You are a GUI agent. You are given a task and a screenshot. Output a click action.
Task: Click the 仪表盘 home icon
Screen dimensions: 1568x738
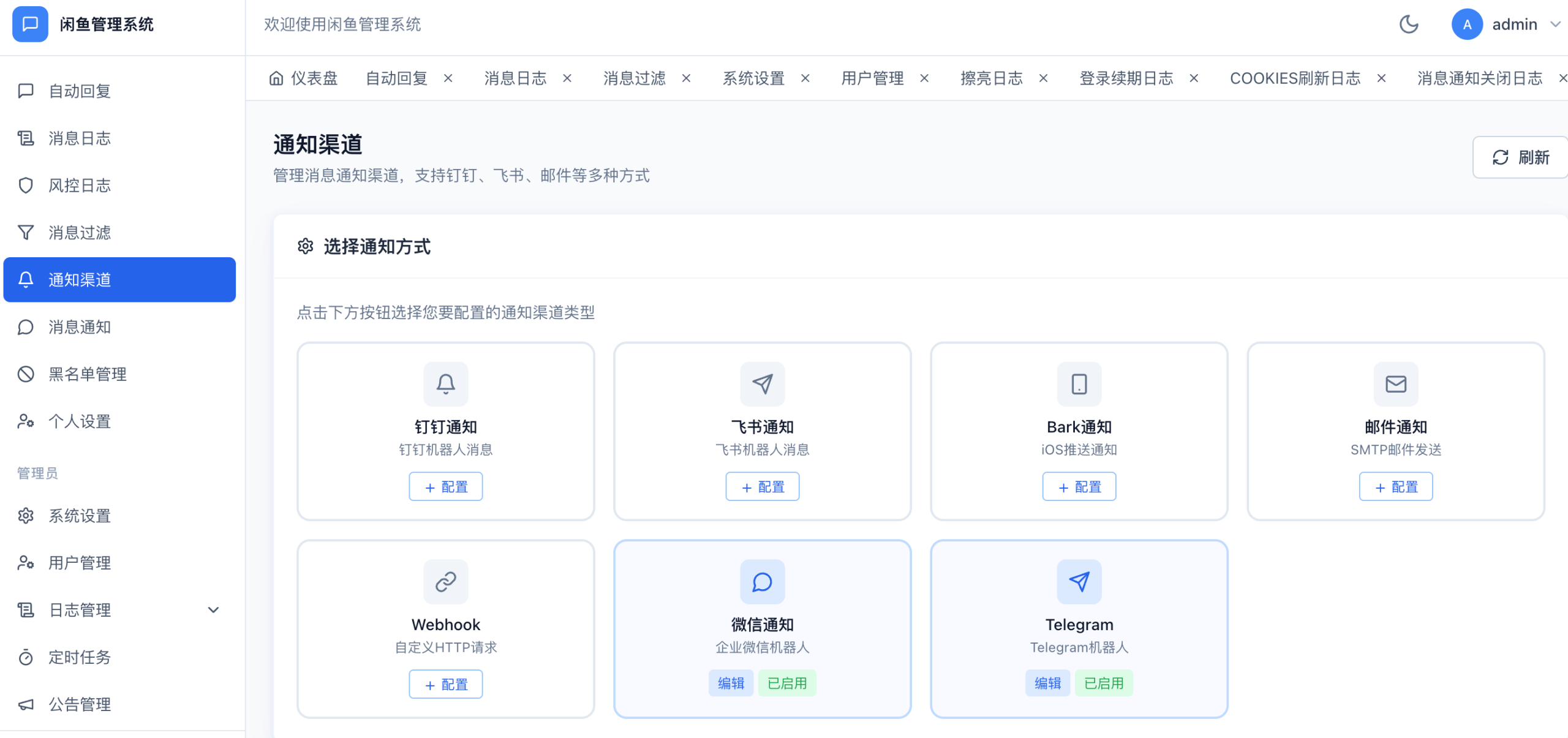pyautogui.click(x=276, y=78)
